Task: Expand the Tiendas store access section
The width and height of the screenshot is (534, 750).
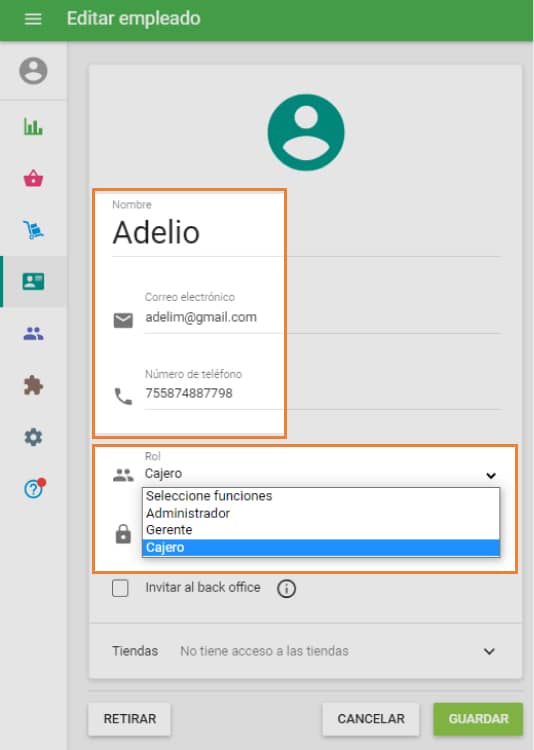Action: 489,651
